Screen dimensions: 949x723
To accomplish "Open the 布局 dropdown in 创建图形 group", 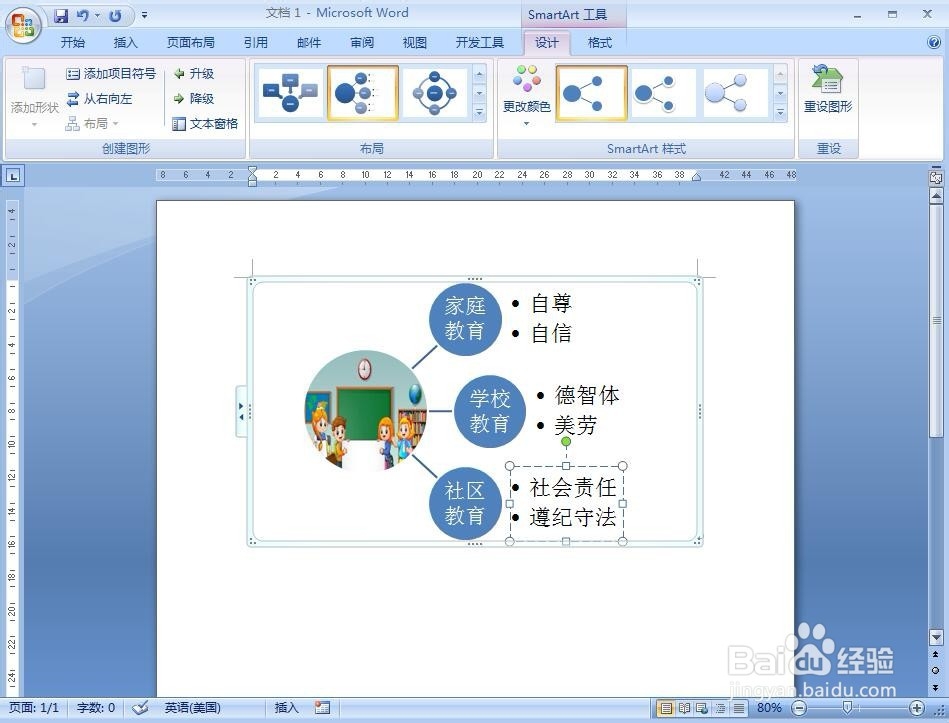I will (x=92, y=123).
